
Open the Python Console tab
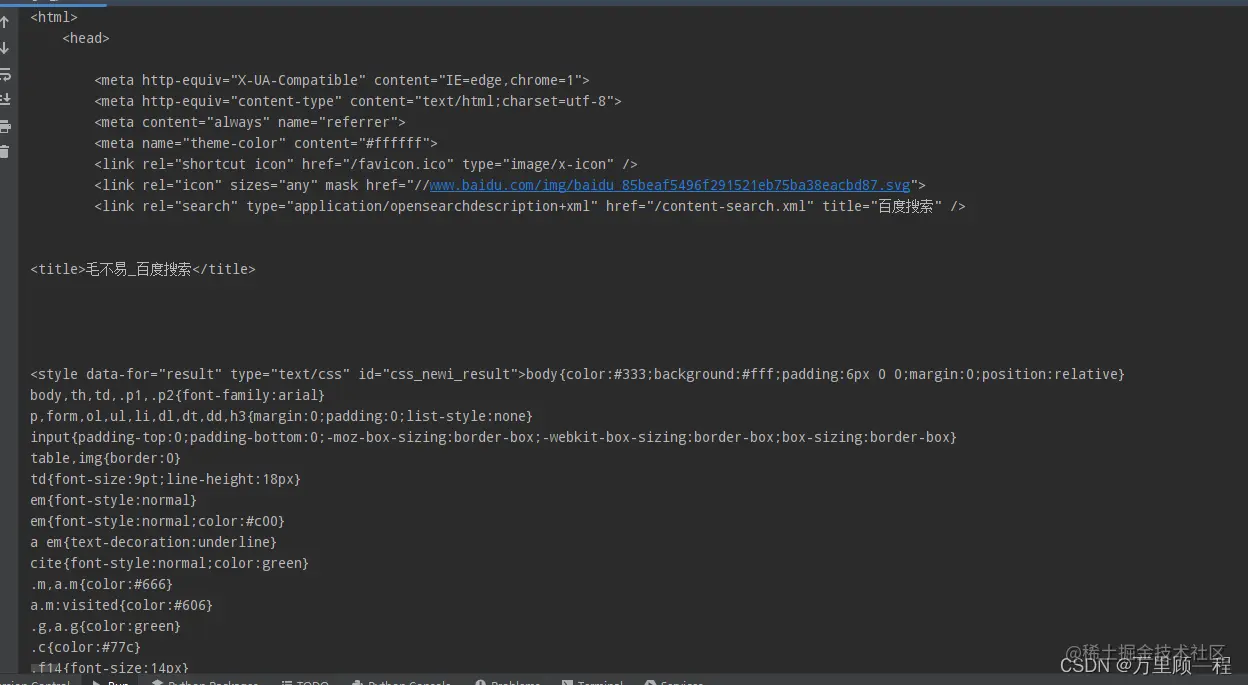click(400, 682)
